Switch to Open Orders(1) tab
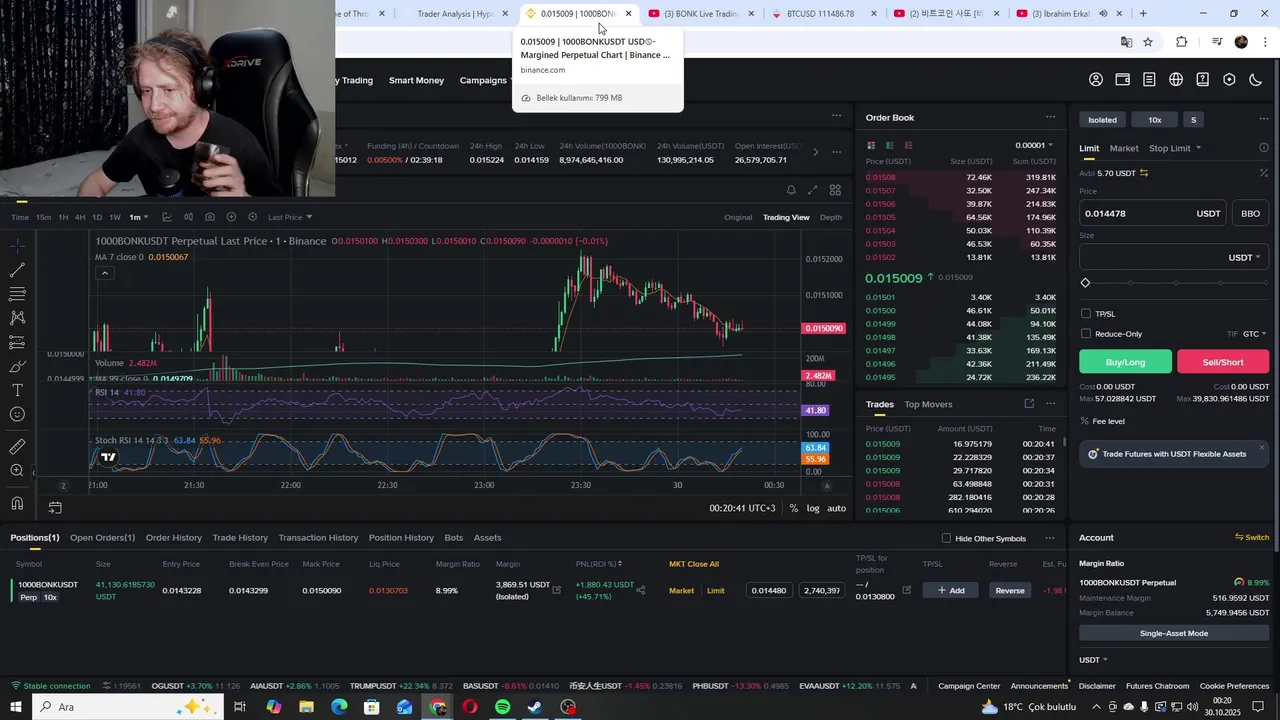The height and width of the screenshot is (720, 1280). point(102,538)
